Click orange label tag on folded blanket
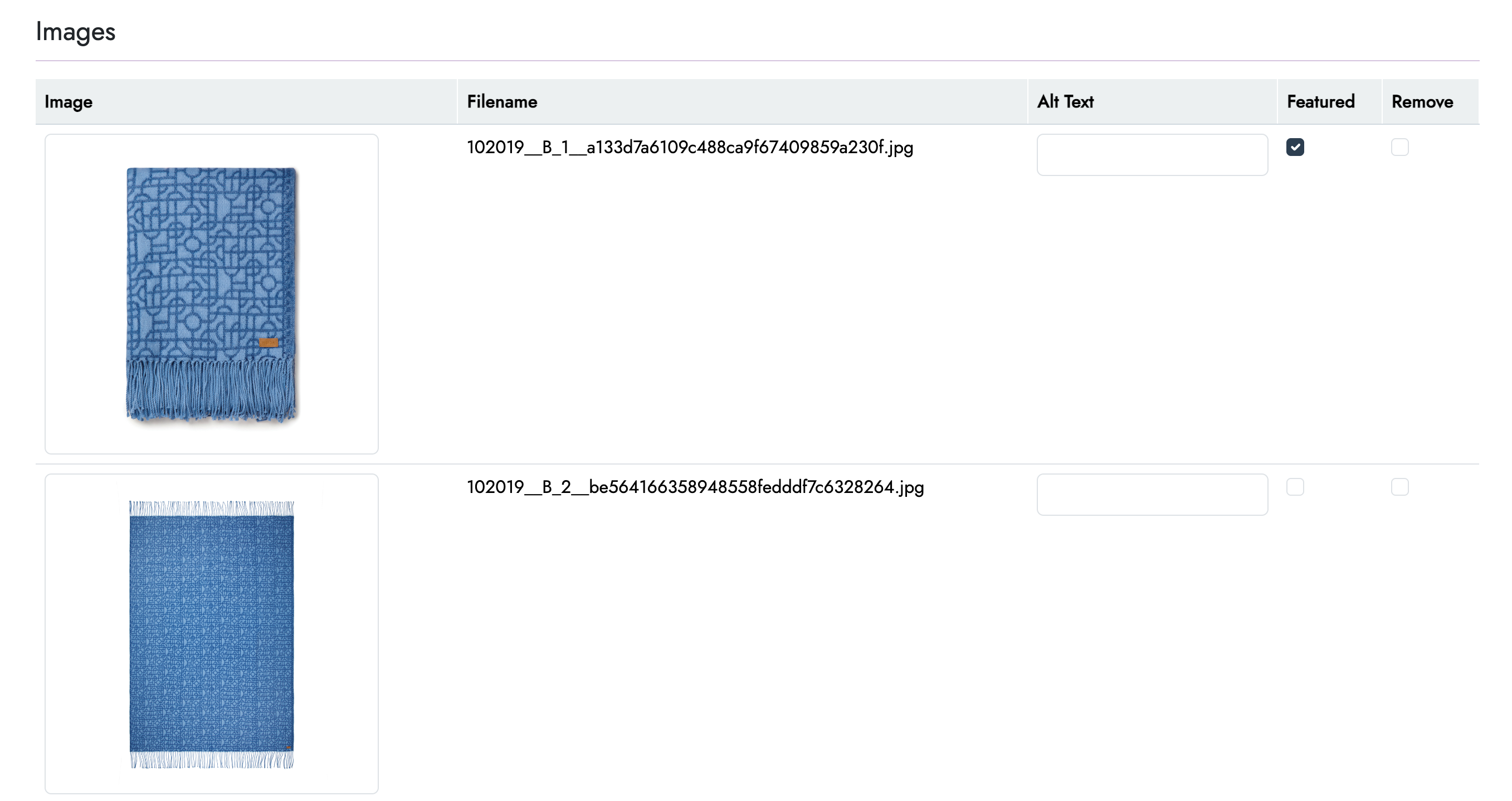Viewport: 1512px width, 801px height. (268, 342)
